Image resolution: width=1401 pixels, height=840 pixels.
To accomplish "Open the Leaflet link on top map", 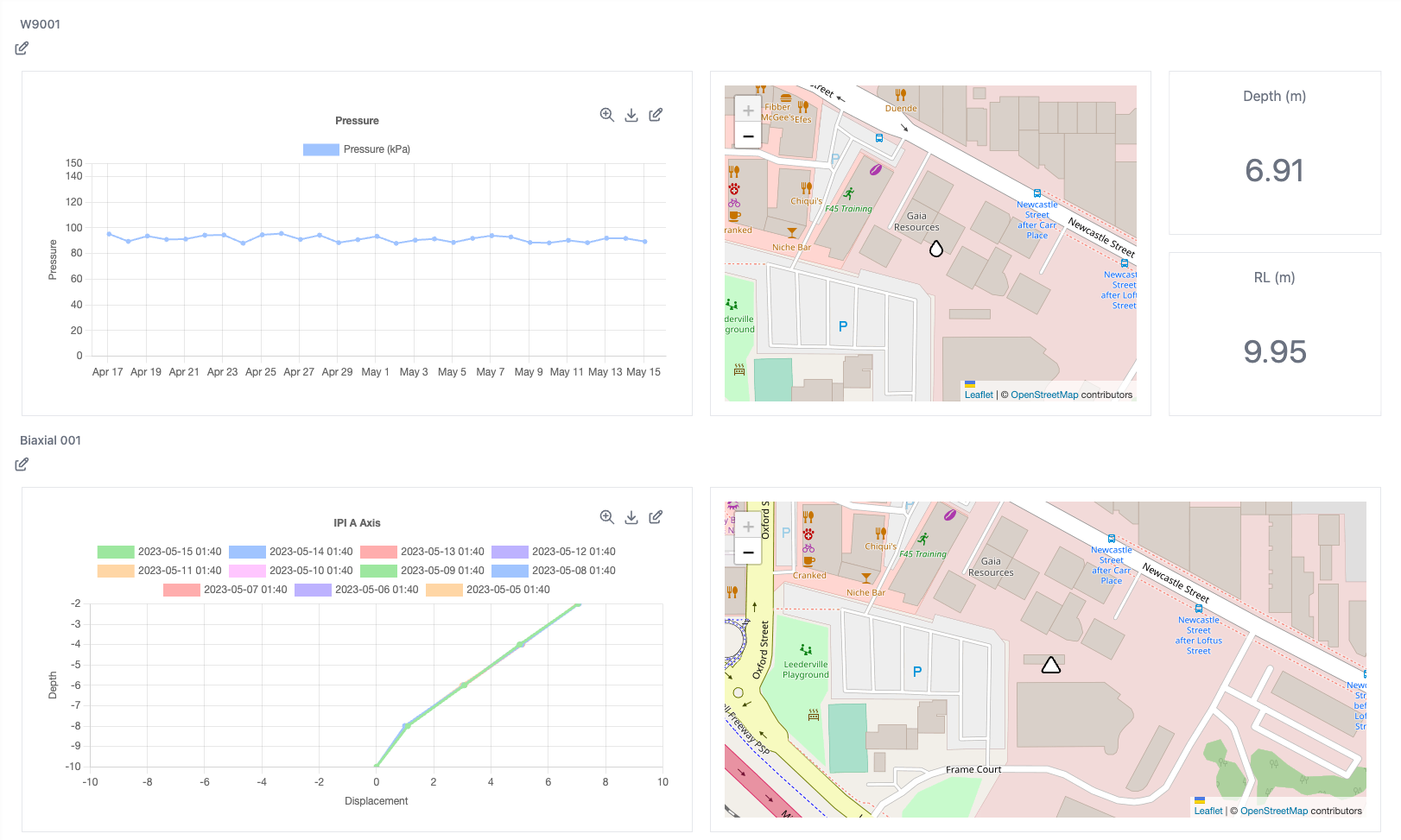I will tap(979, 395).
